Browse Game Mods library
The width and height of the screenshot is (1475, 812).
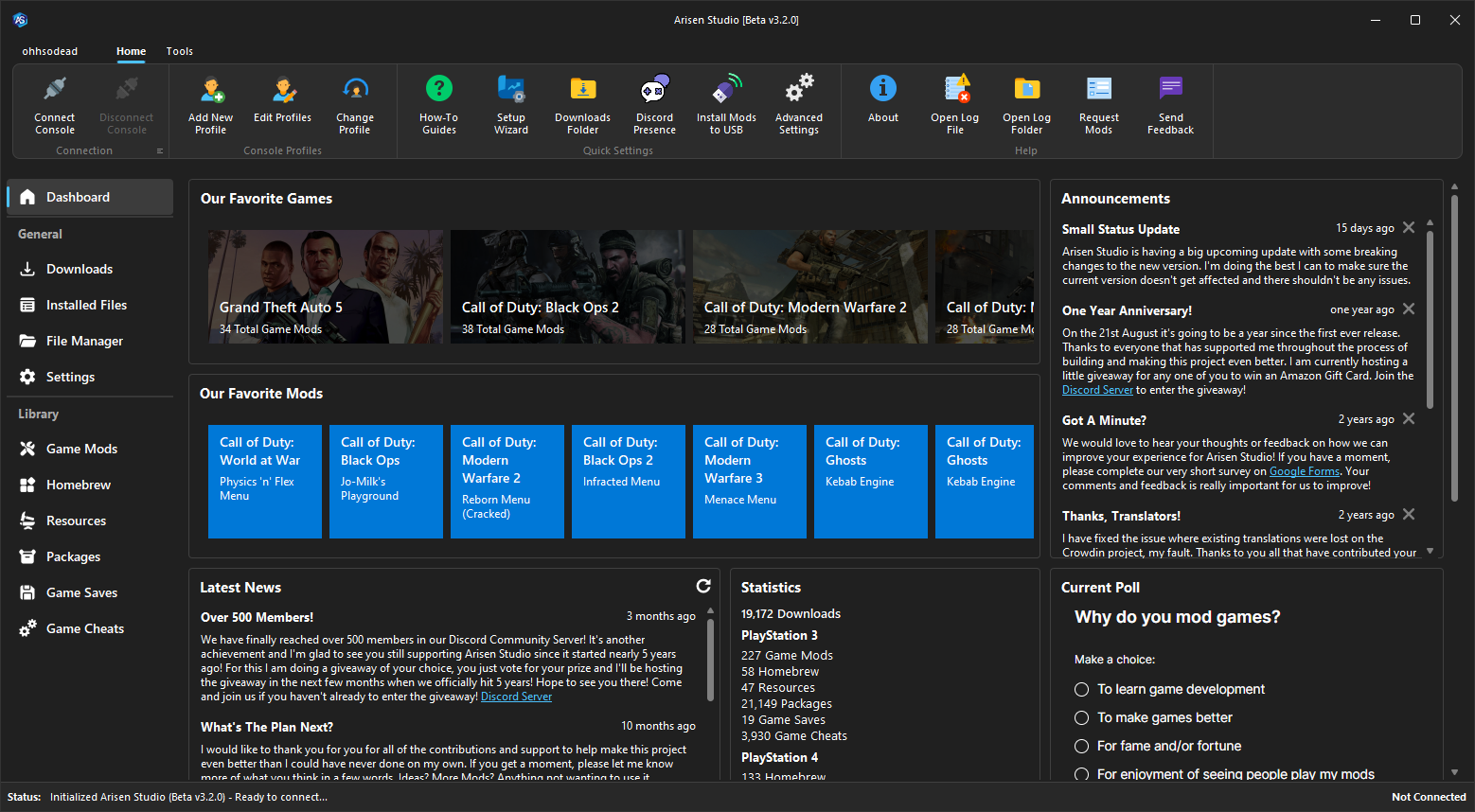(90, 449)
